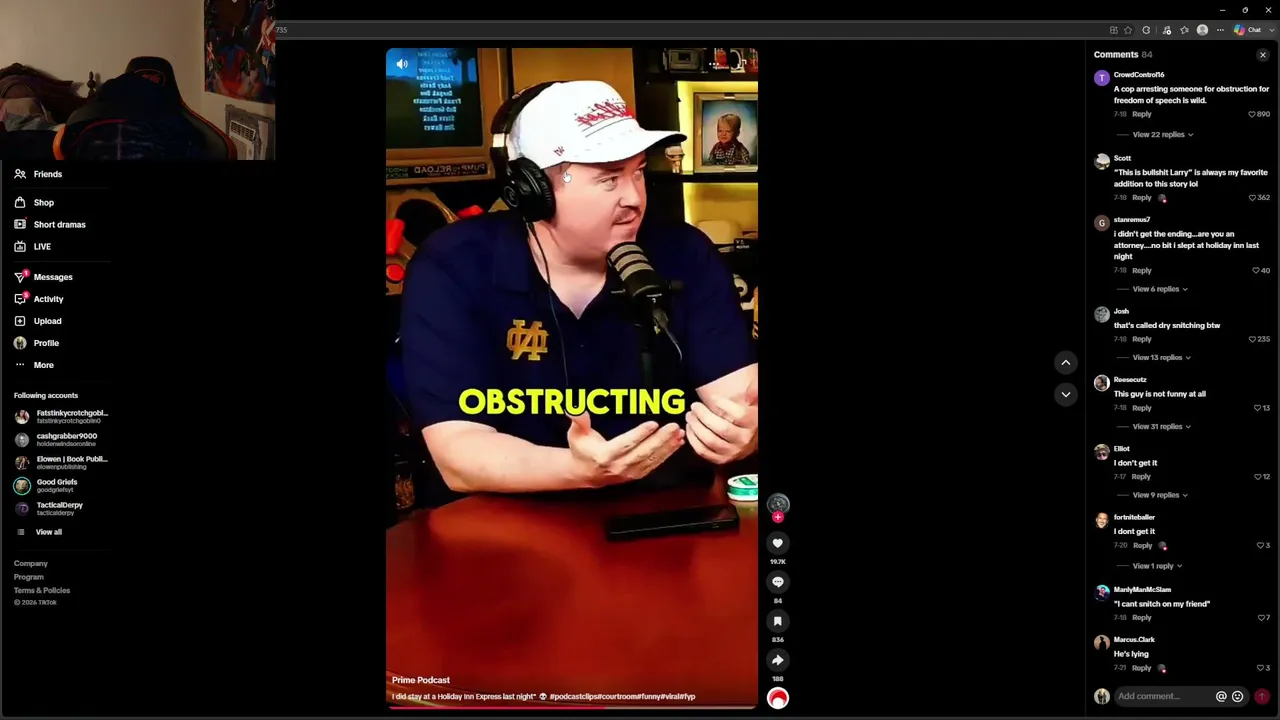Expand View 13 replies
This screenshot has width=1280, height=720.
click(1162, 358)
